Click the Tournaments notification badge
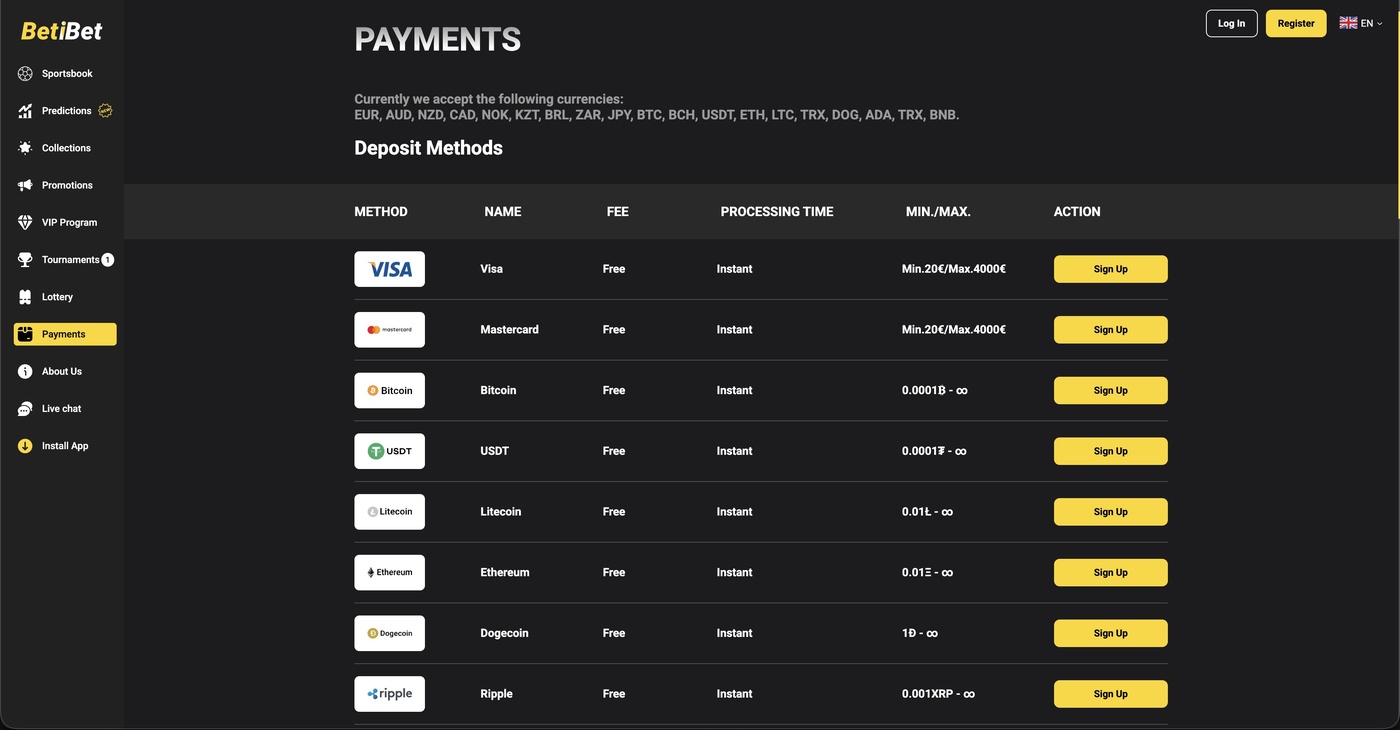This screenshot has width=1400, height=730. 108,260
